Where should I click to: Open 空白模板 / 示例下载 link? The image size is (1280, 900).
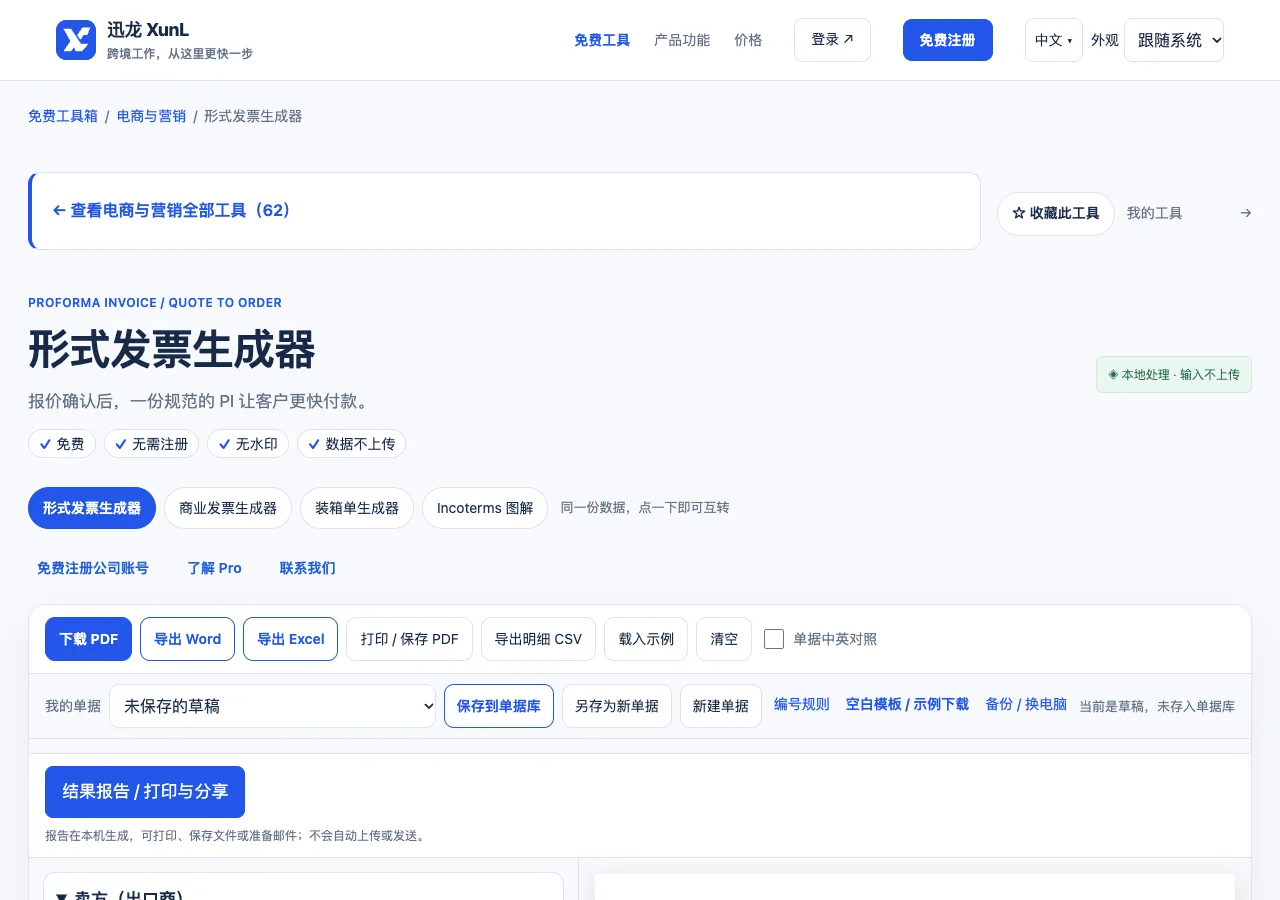(x=907, y=704)
